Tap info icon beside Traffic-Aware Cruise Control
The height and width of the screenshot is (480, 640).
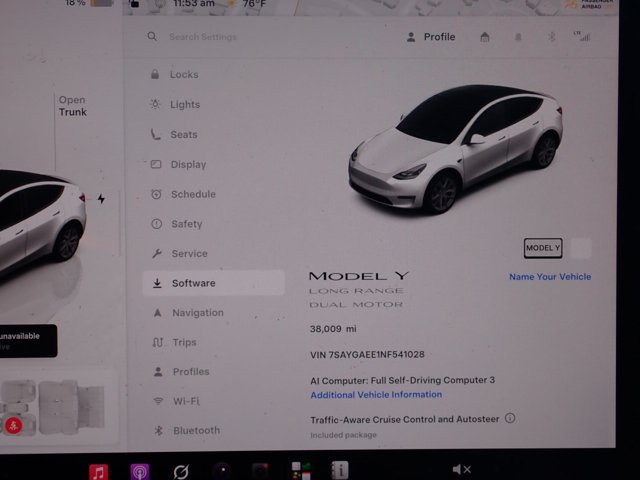click(510, 418)
